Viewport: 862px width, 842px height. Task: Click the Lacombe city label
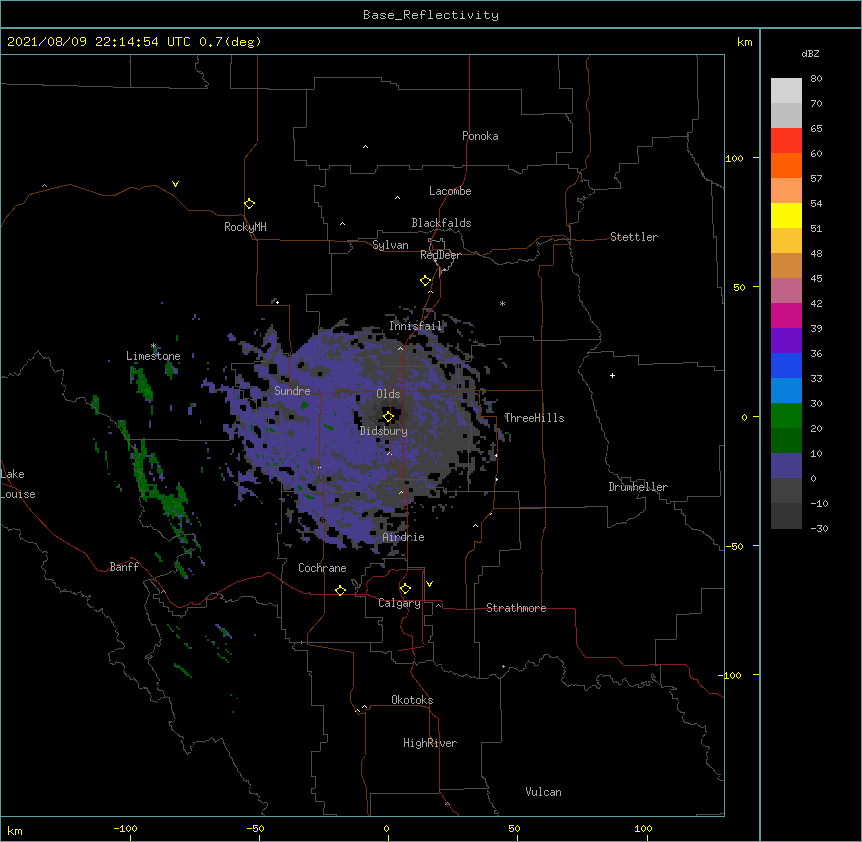(450, 191)
